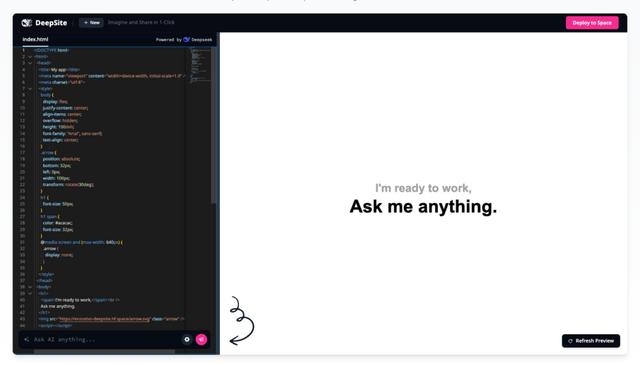This screenshot has width=640, height=365.
Task: Collapse the head tag on line 3
Action: 30,63
